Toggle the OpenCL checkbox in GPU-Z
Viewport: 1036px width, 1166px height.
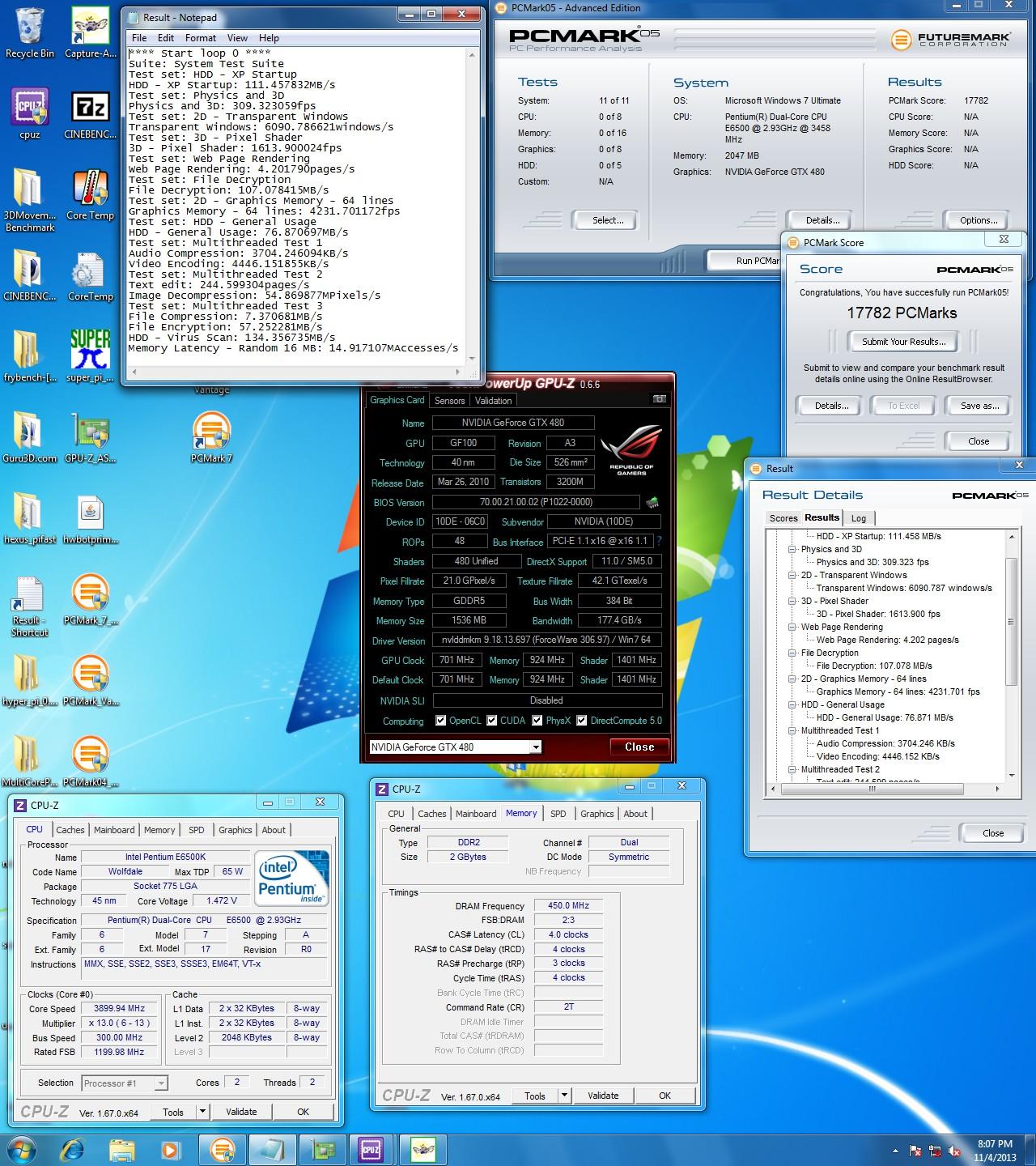point(441,721)
